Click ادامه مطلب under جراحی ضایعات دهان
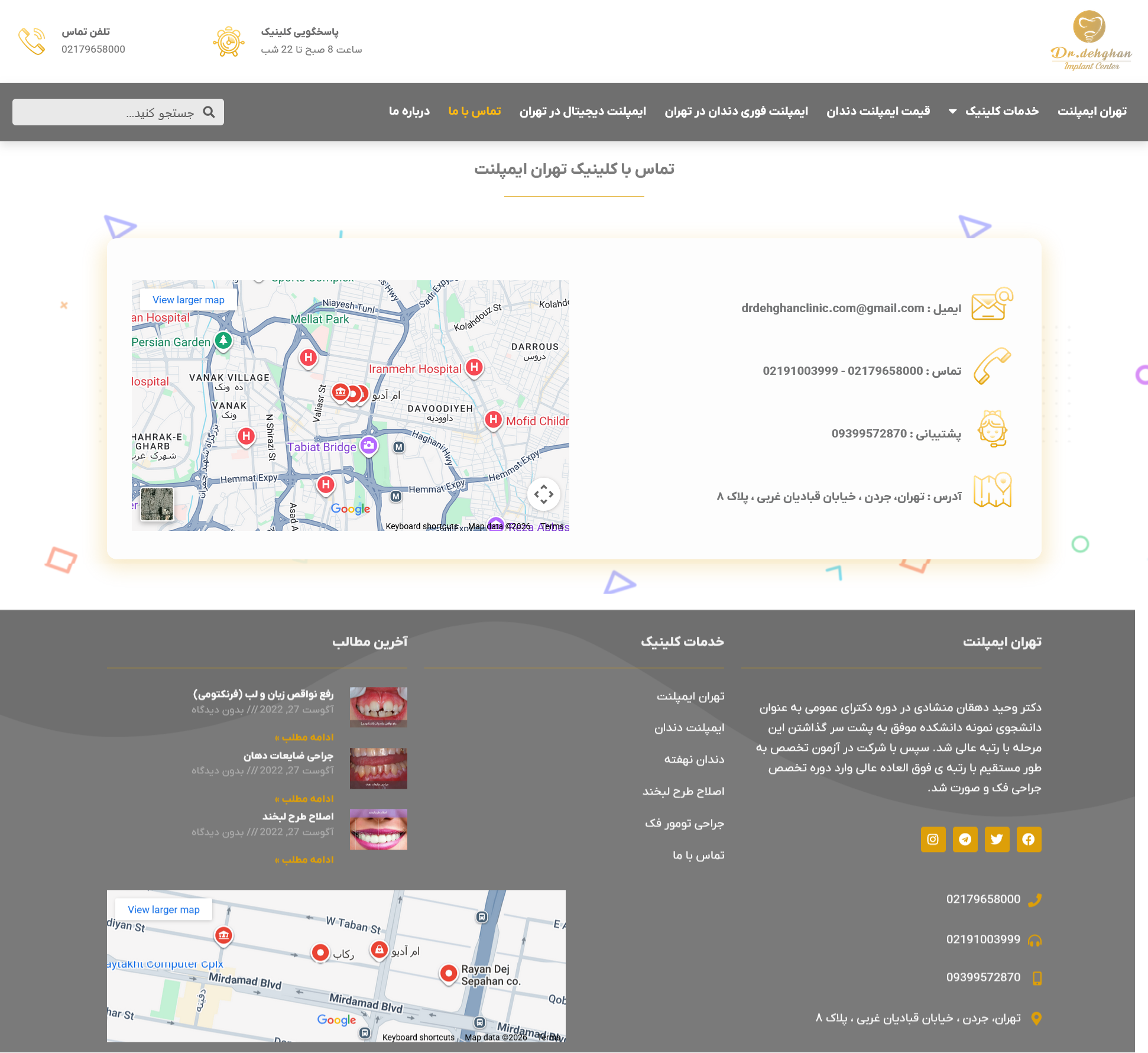The image size is (1148, 1053). [x=304, y=798]
